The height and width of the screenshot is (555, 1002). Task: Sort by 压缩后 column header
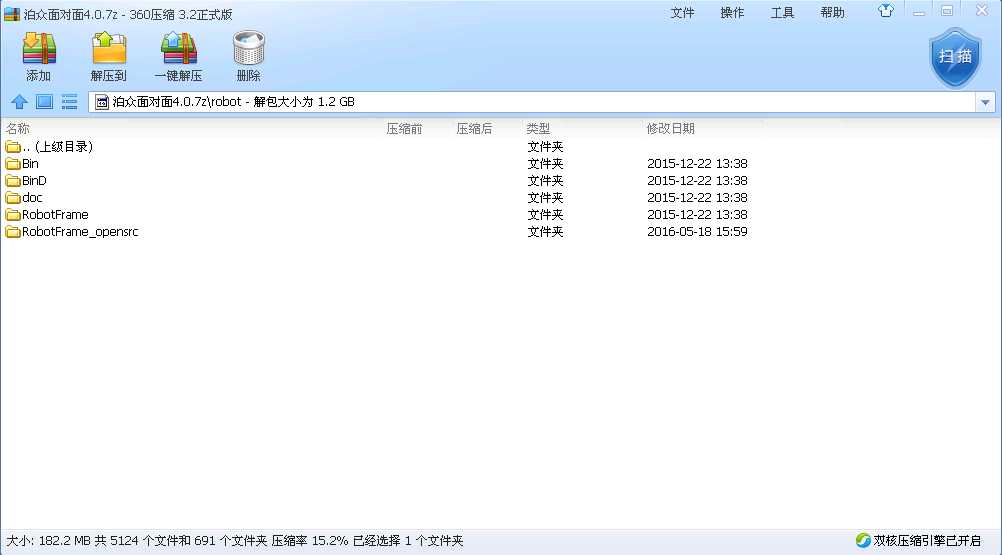[x=474, y=128]
